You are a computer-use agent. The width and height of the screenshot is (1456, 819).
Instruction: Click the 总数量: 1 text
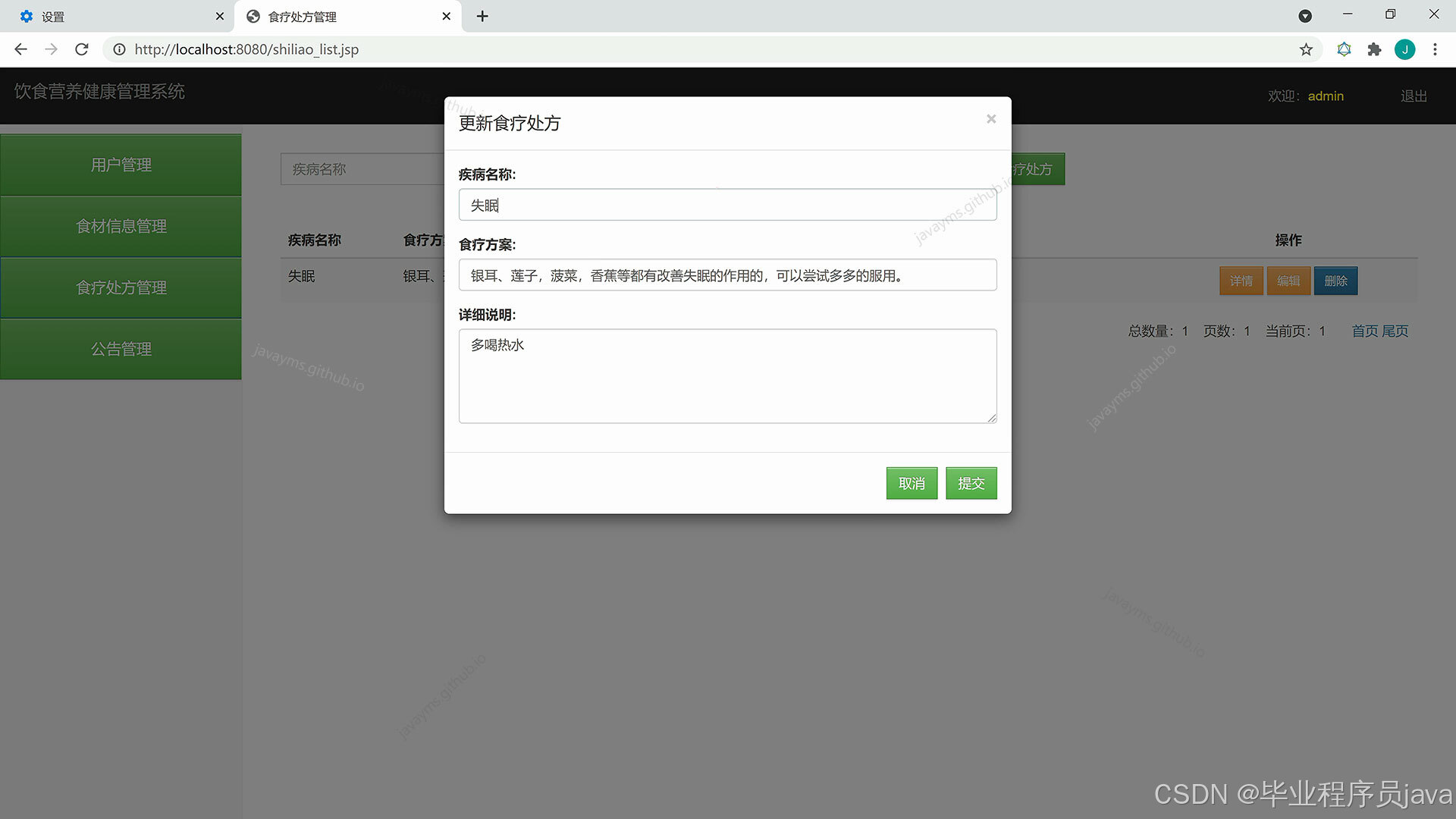coord(1158,331)
